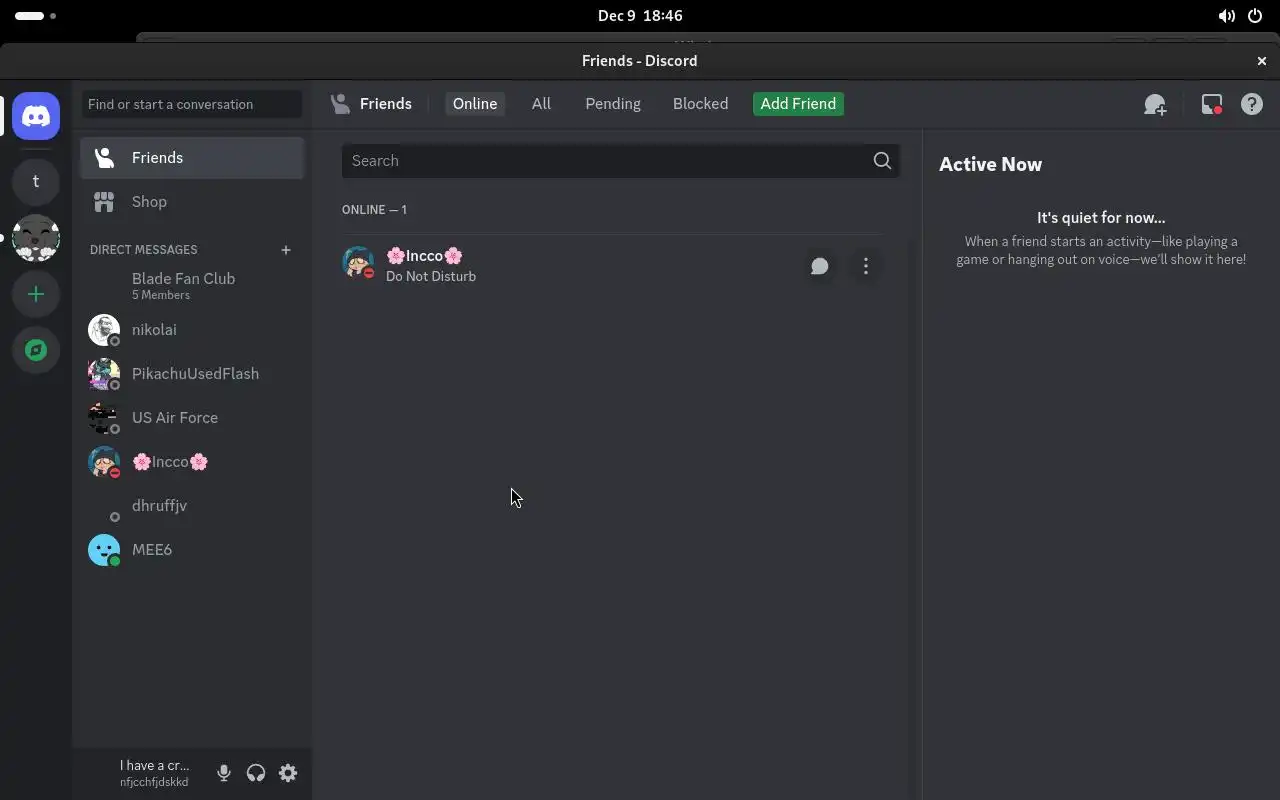
Task: Switch to All friends tab
Action: (x=541, y=104)
